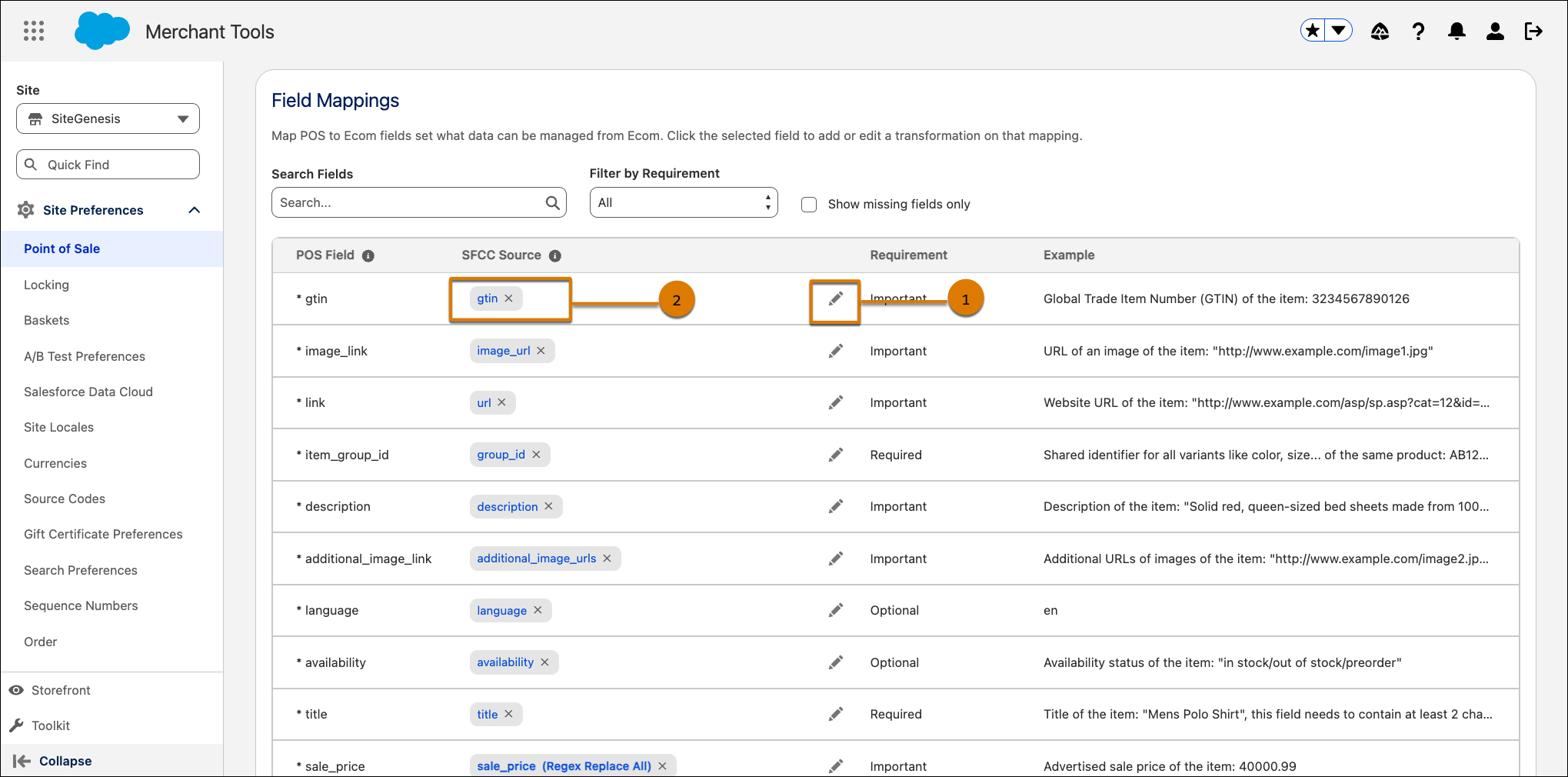Viewport: 1568px width, 777px height.
Task: Remove the url mapping pill
Action: coord(501,402)
